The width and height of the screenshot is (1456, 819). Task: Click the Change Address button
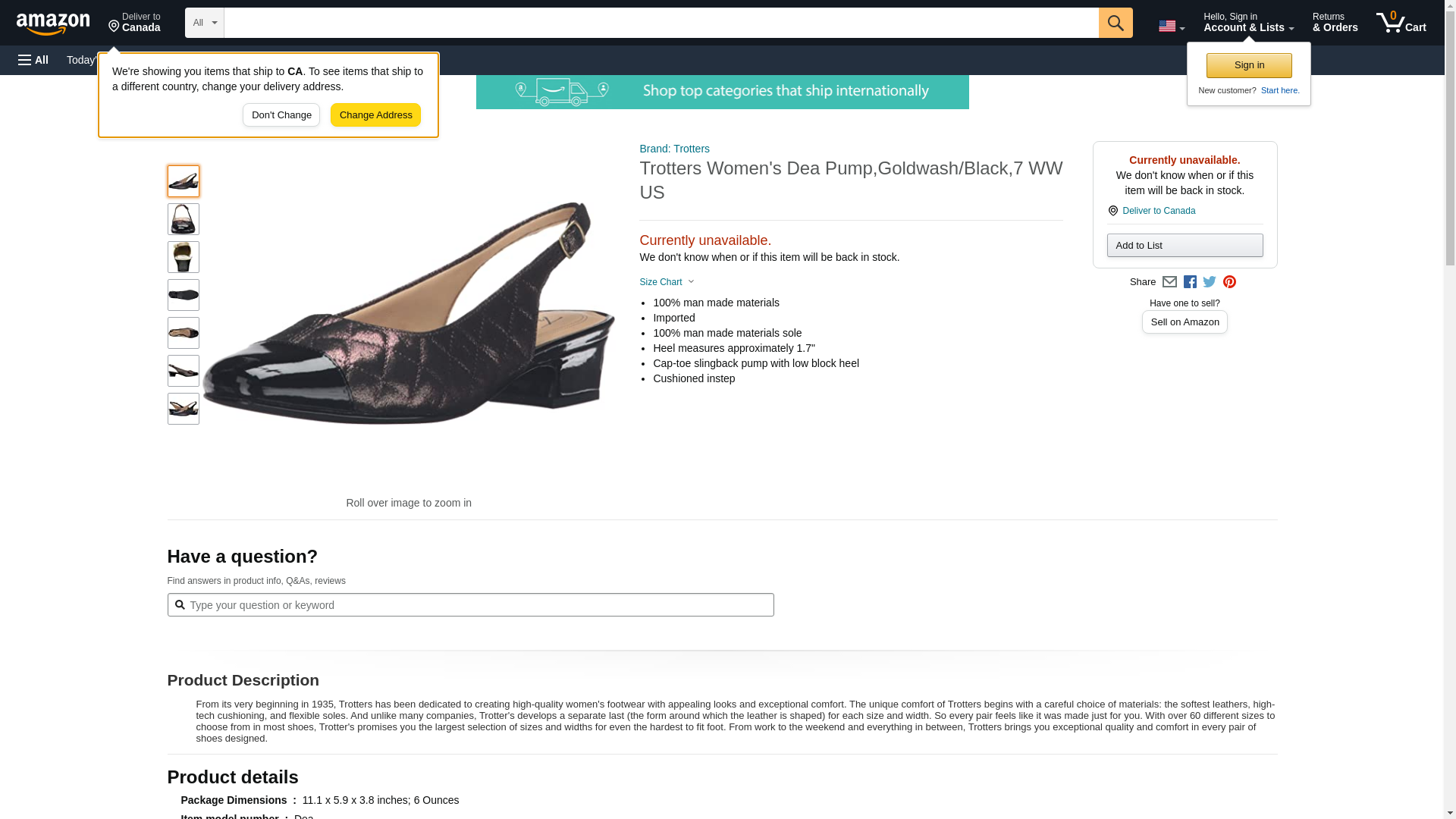(375, 115)
